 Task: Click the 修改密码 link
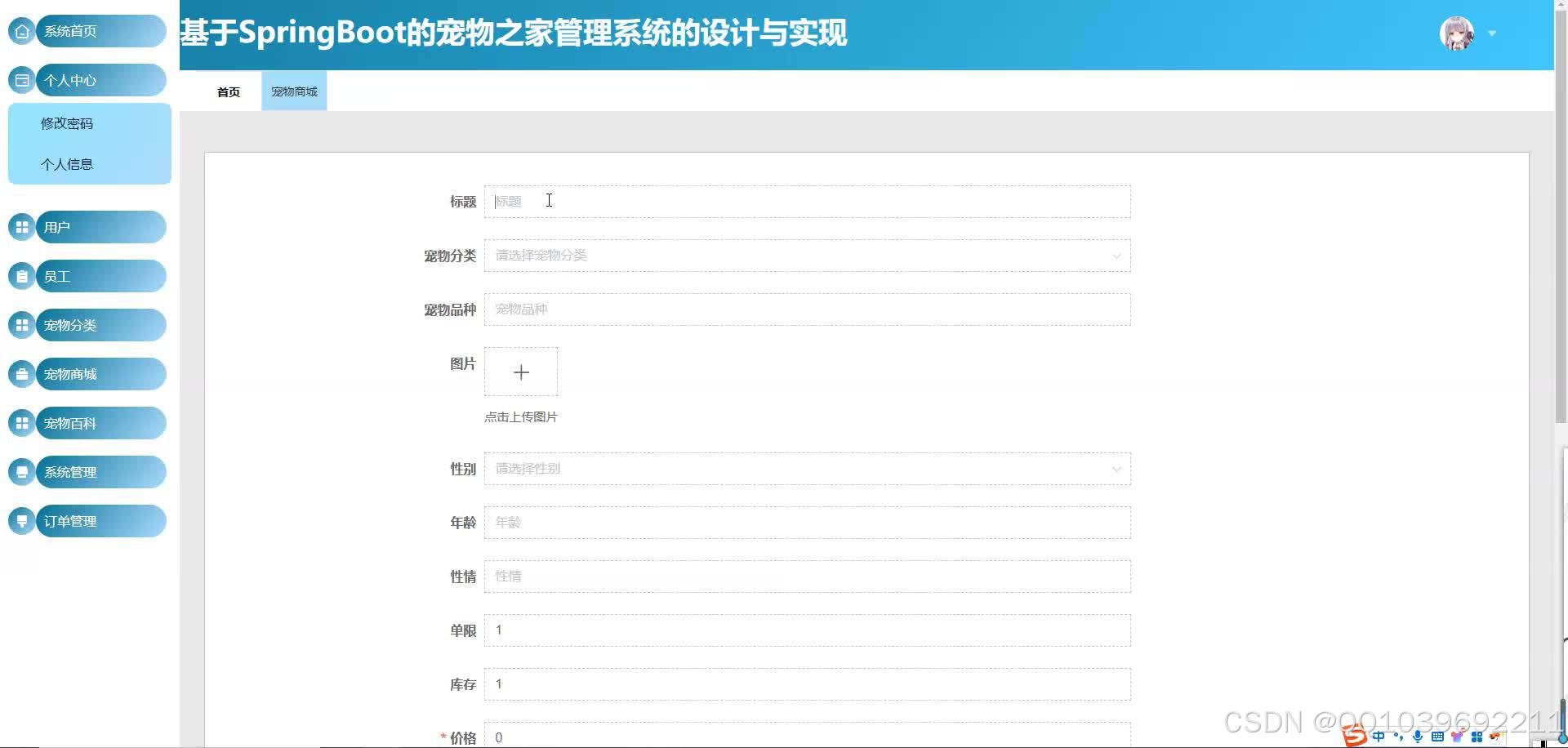[x=66, y=123]
